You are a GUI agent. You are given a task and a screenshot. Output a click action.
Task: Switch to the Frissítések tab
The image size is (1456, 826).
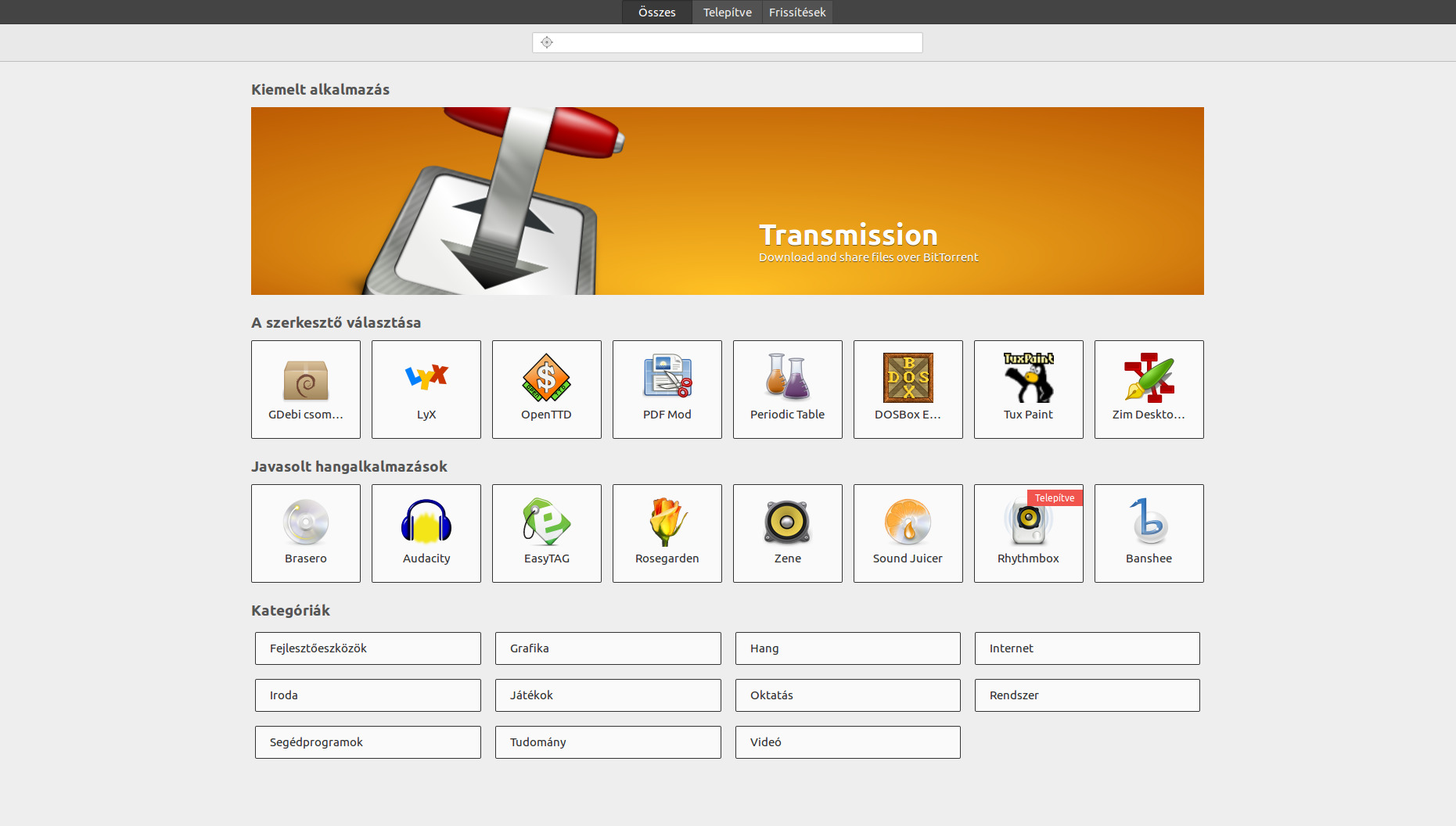click(797, 13)
